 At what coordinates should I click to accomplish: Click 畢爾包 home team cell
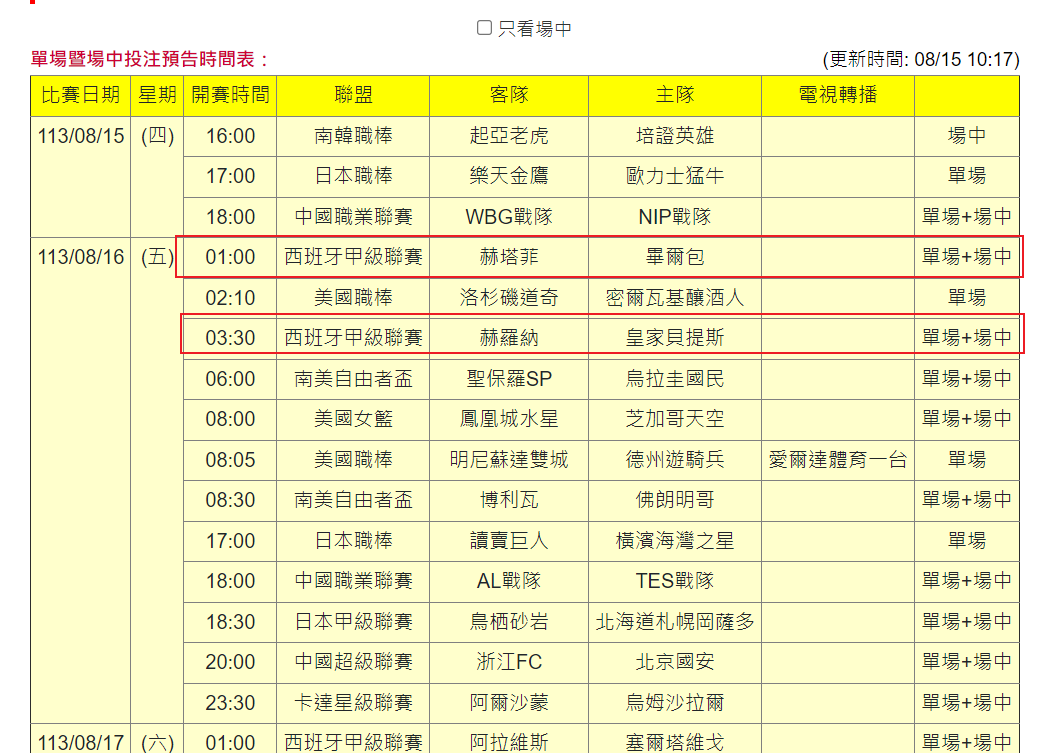point(675,257)
